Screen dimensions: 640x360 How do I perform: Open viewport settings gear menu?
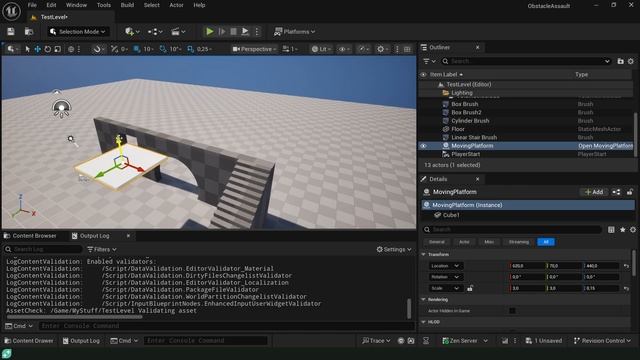tap(382, 49)
